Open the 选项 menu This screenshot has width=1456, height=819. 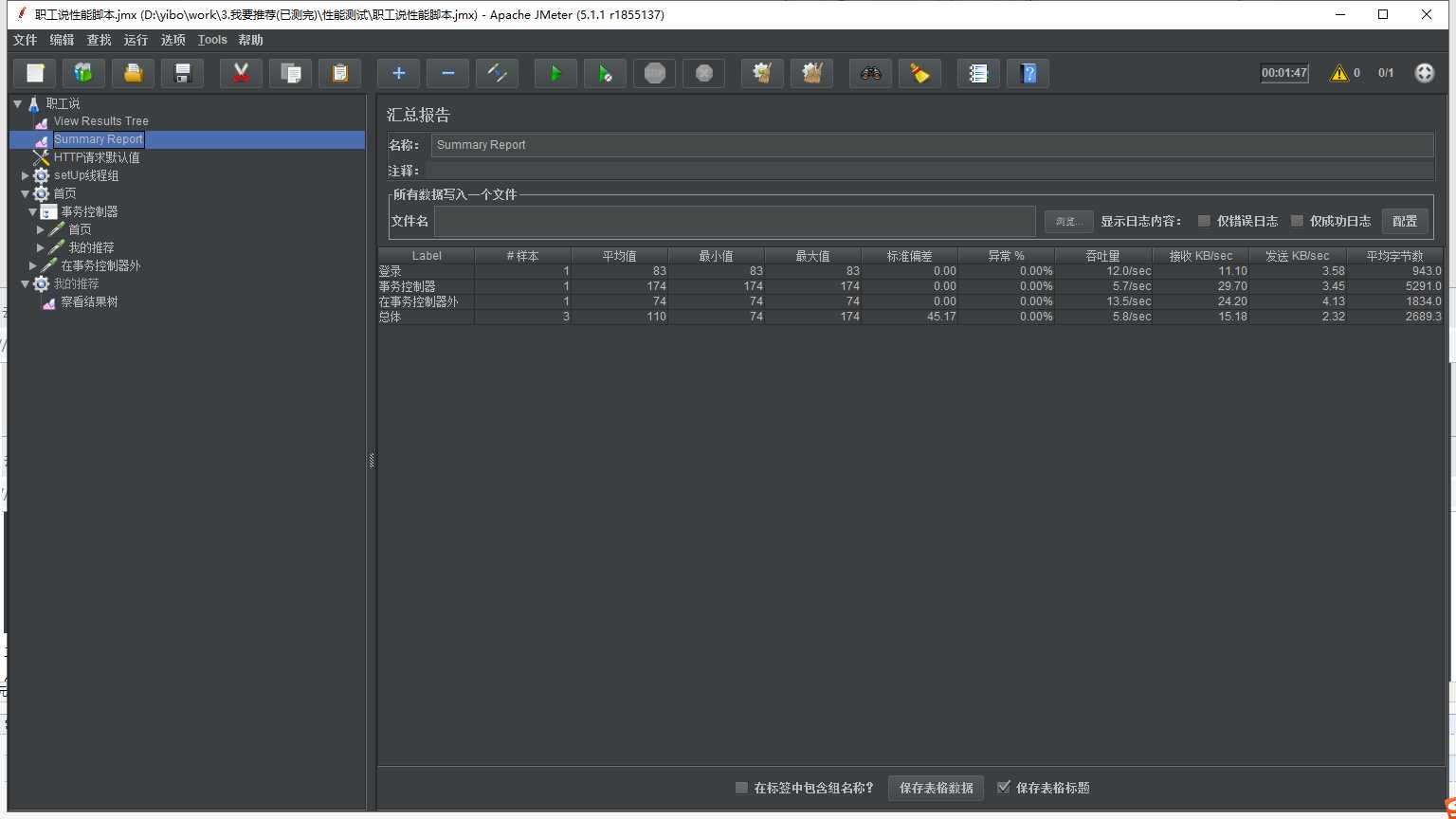click(173, 40)
